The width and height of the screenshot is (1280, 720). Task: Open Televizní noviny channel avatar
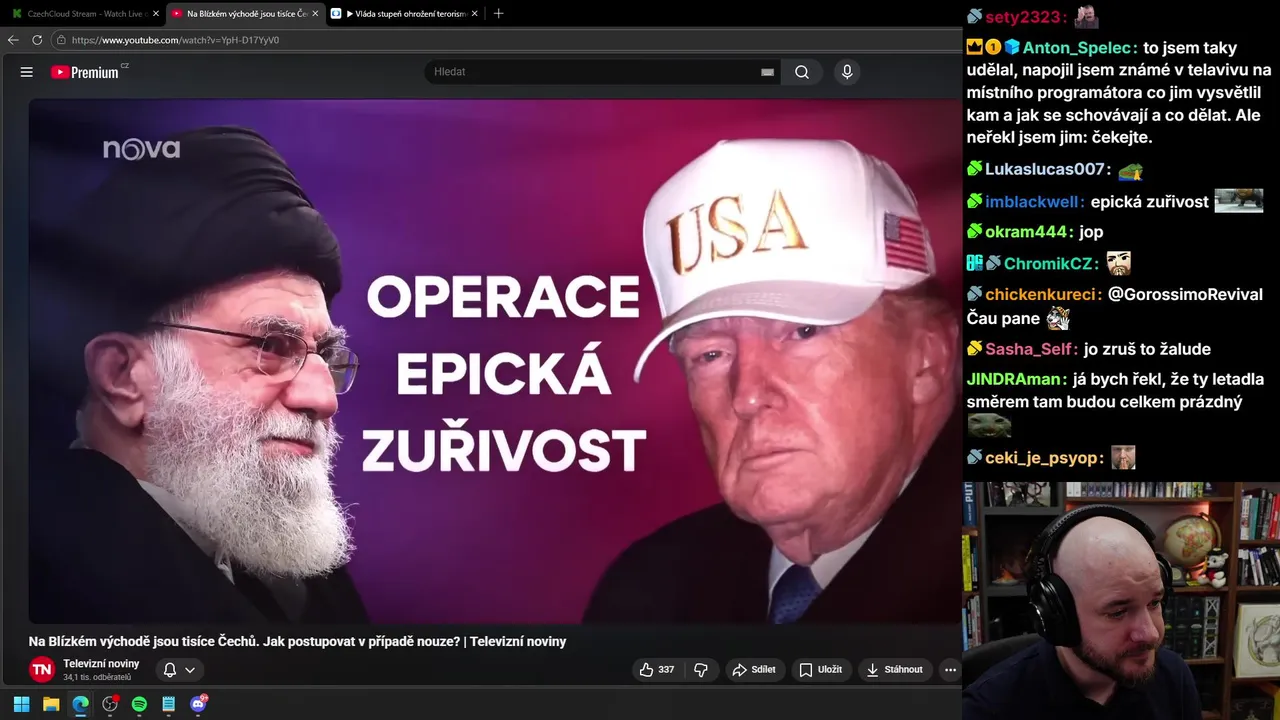(42, 669)
